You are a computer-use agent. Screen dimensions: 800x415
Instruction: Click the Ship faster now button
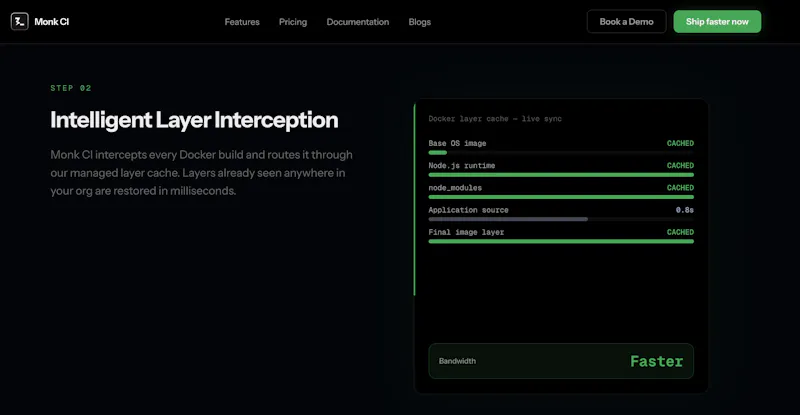pos(717,21)
